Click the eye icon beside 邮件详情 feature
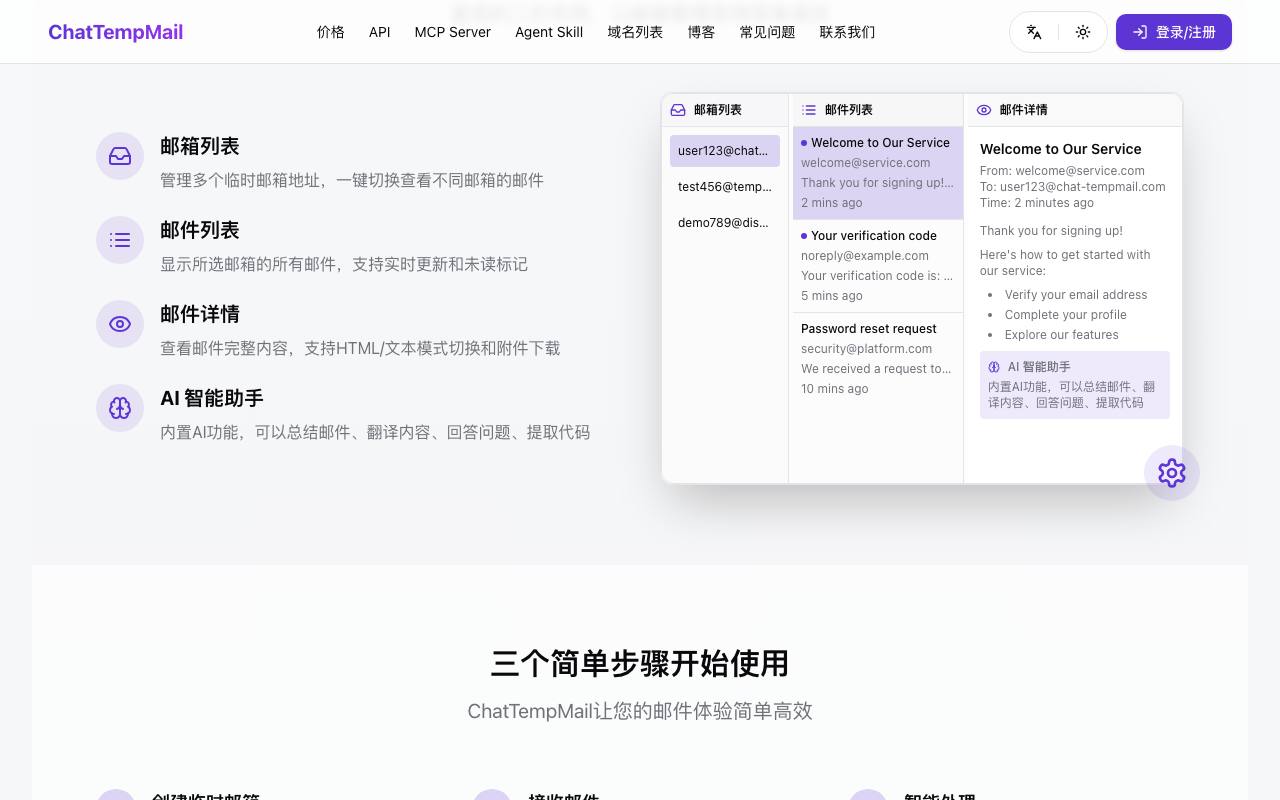 120,324
